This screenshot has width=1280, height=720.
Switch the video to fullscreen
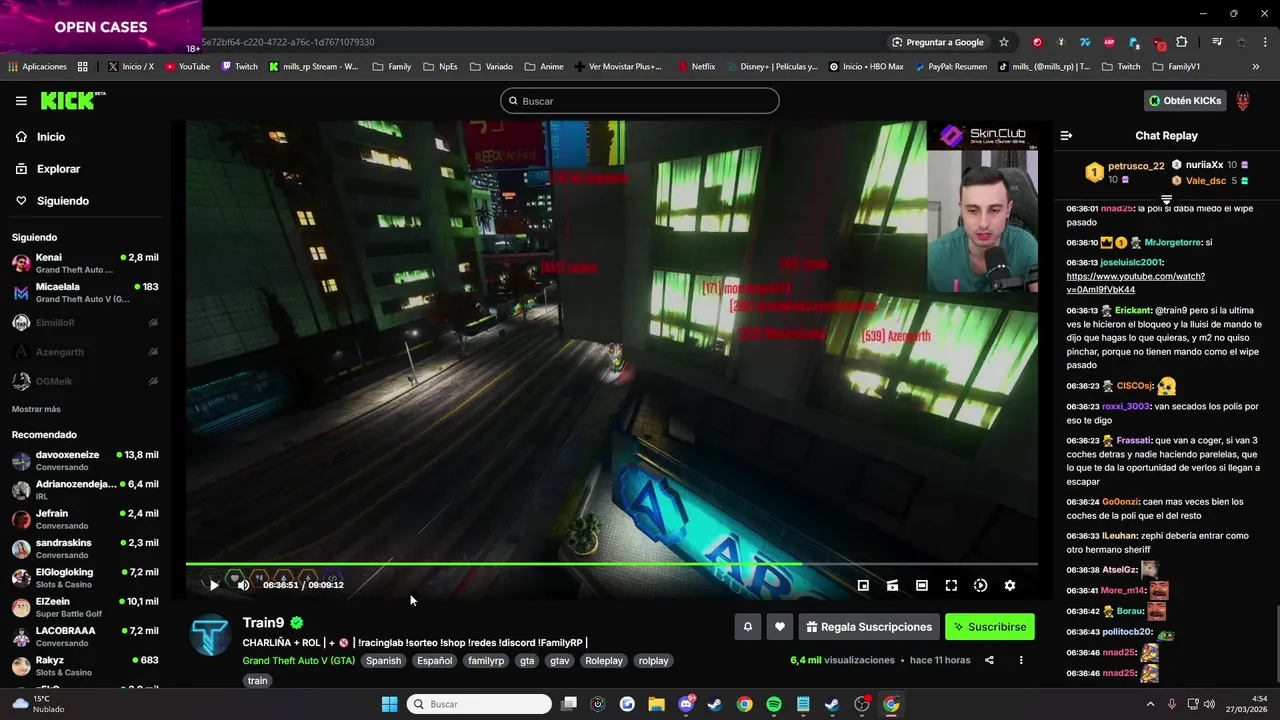951,585
